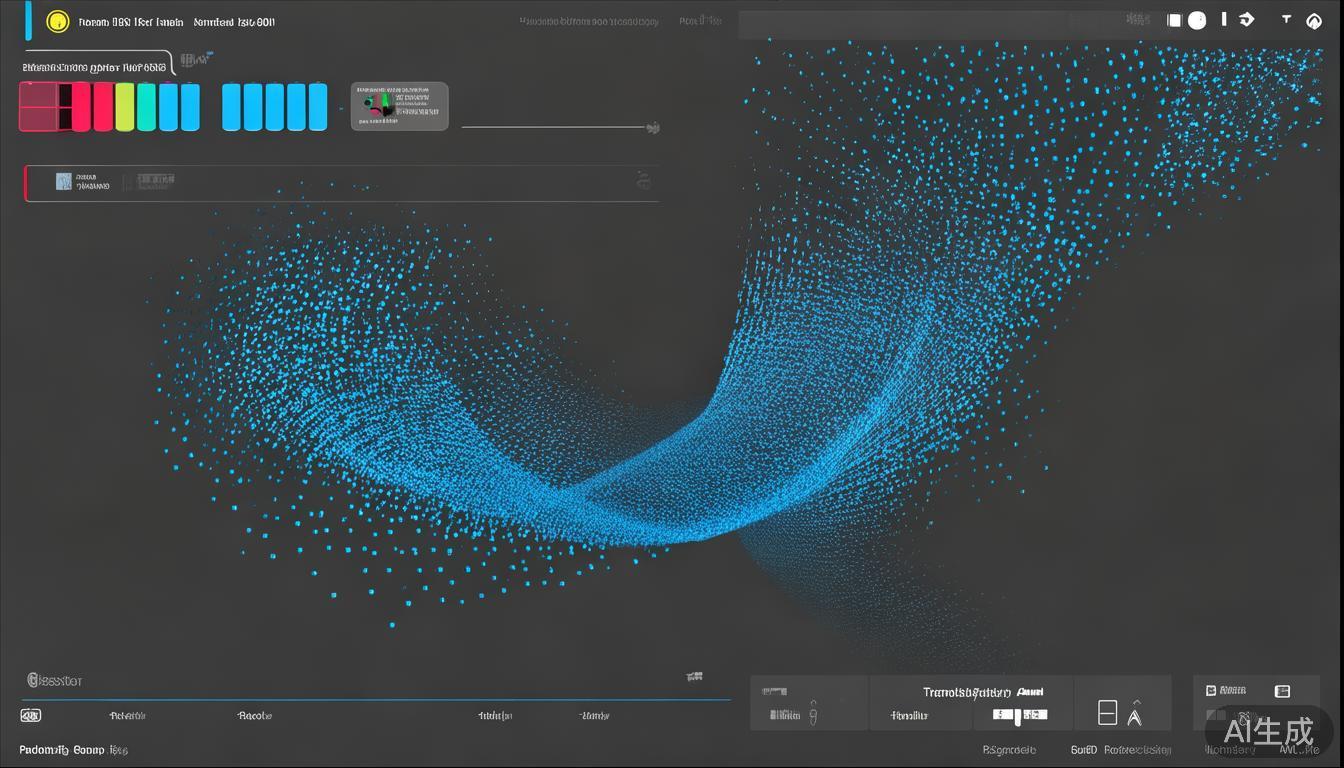The height and width of the screenshot is (768, 1344).
Task: Click the white segmented control in bottom panel
Action: coord(1019,715)
